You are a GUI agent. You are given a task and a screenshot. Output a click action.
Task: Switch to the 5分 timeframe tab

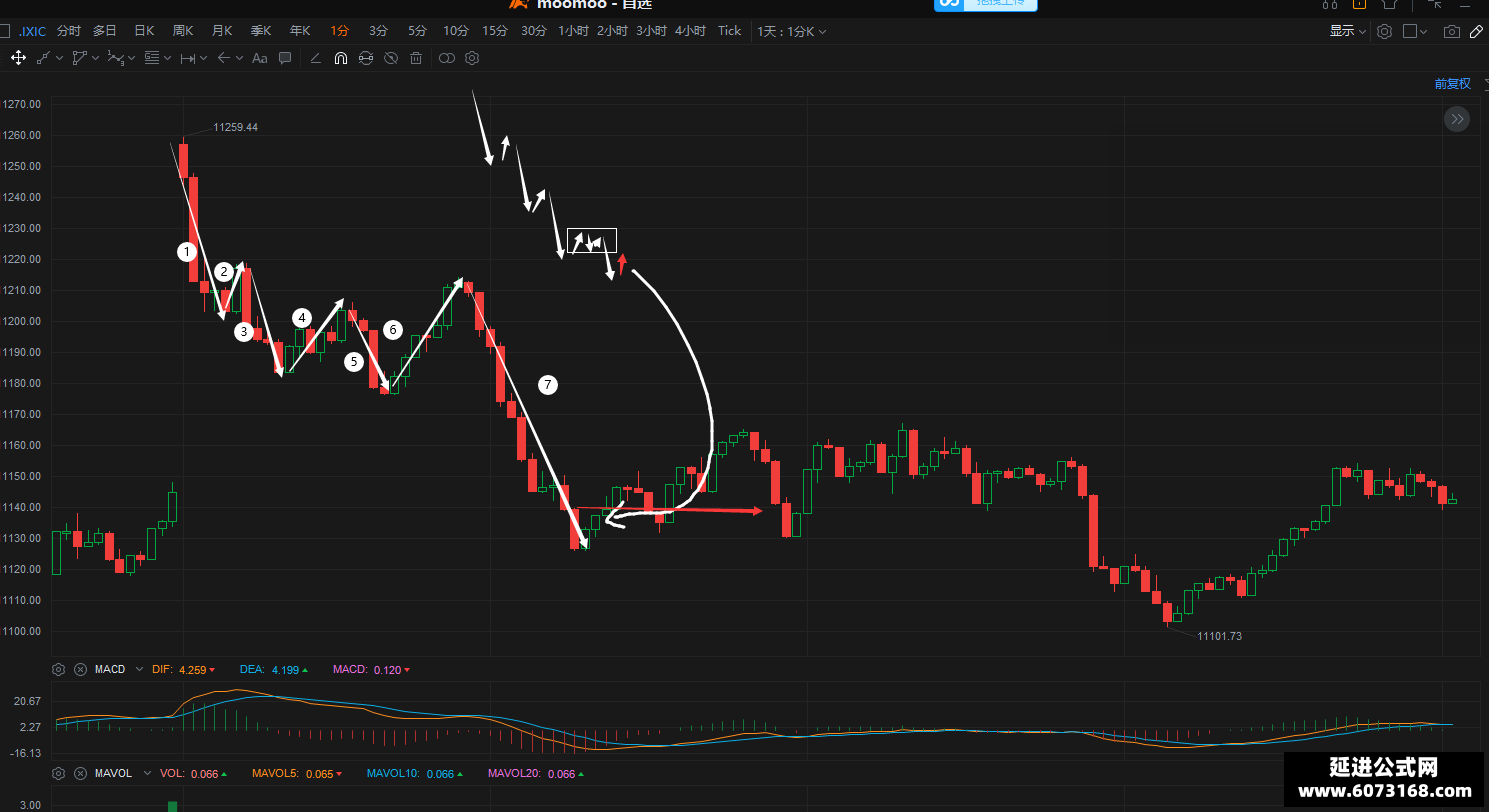point(417,31)
